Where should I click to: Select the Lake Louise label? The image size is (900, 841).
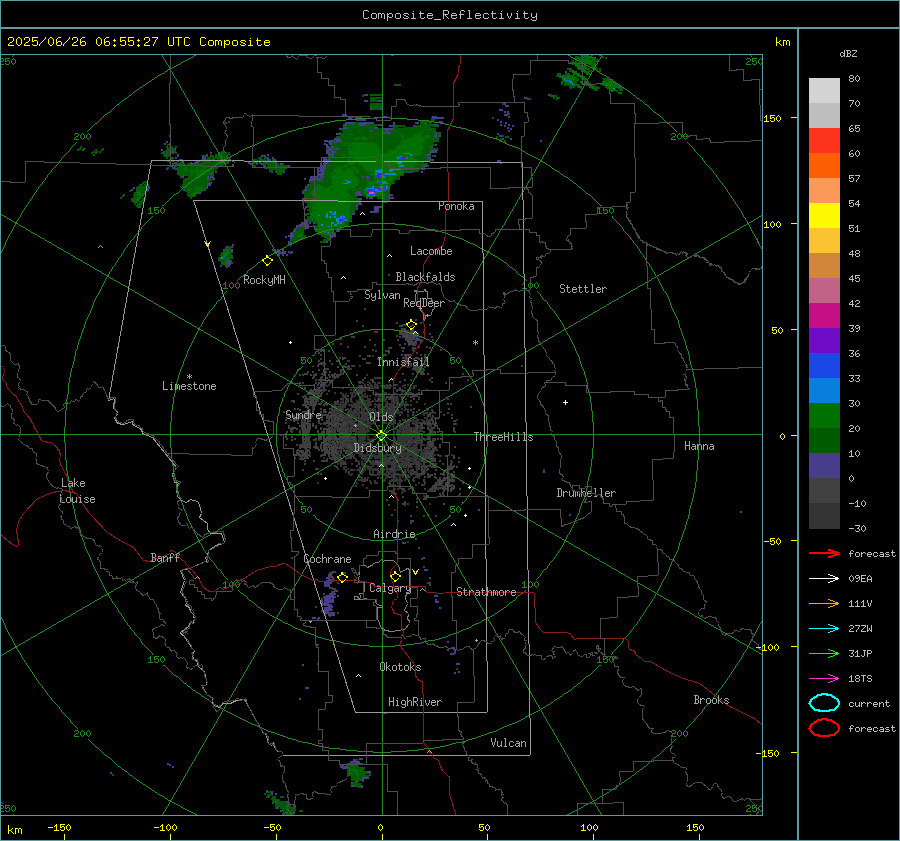77,491
